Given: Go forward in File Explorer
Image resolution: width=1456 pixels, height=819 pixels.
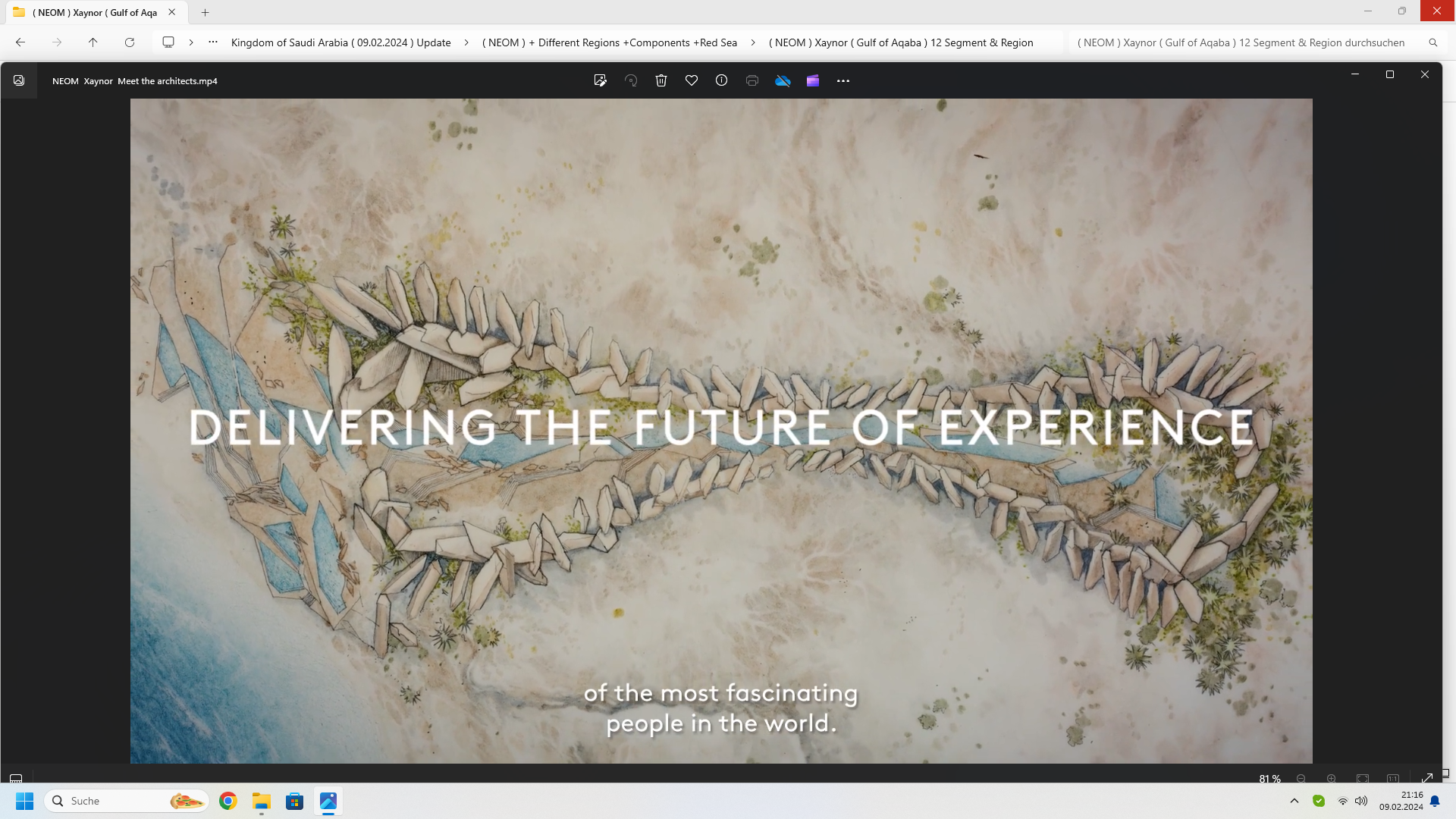Looking at the screenshot, I should coord(57,42).
